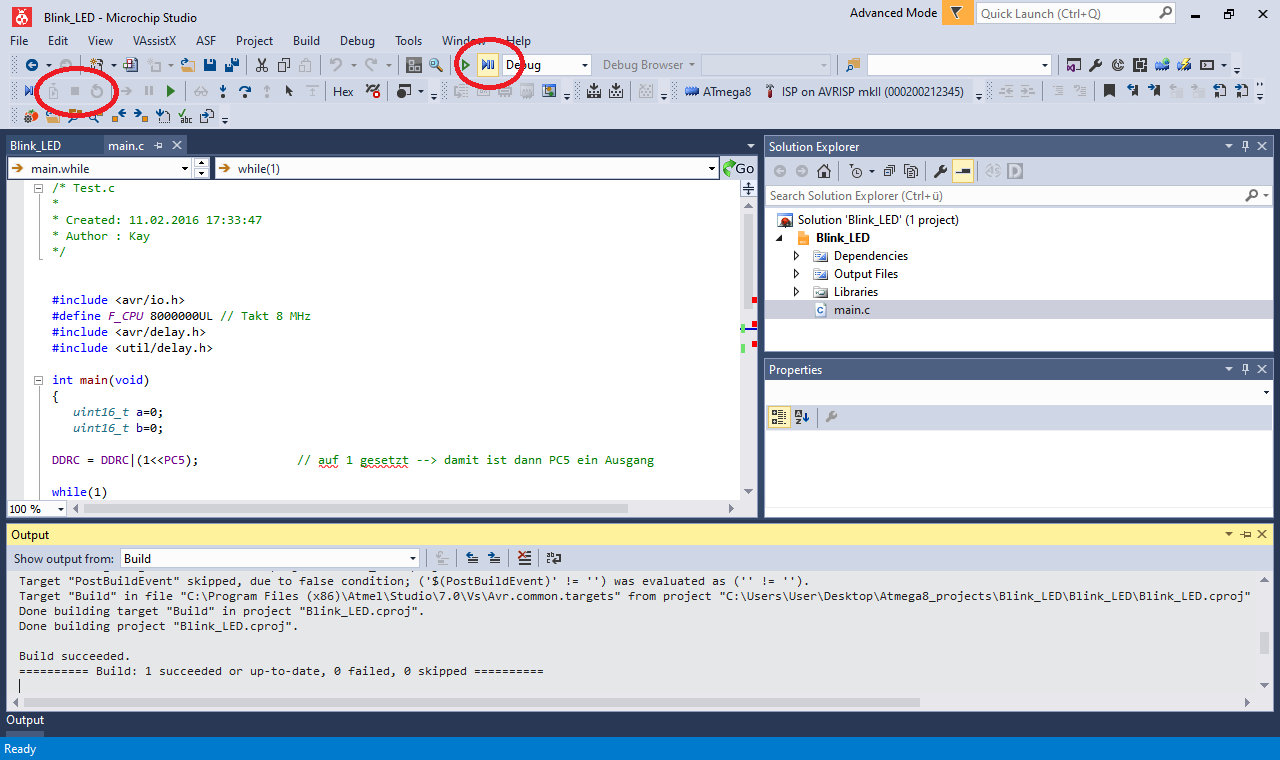Screen dimensions: 1280x760
Task: Click the Save main.c floppy icon
Action: [210, 65]
